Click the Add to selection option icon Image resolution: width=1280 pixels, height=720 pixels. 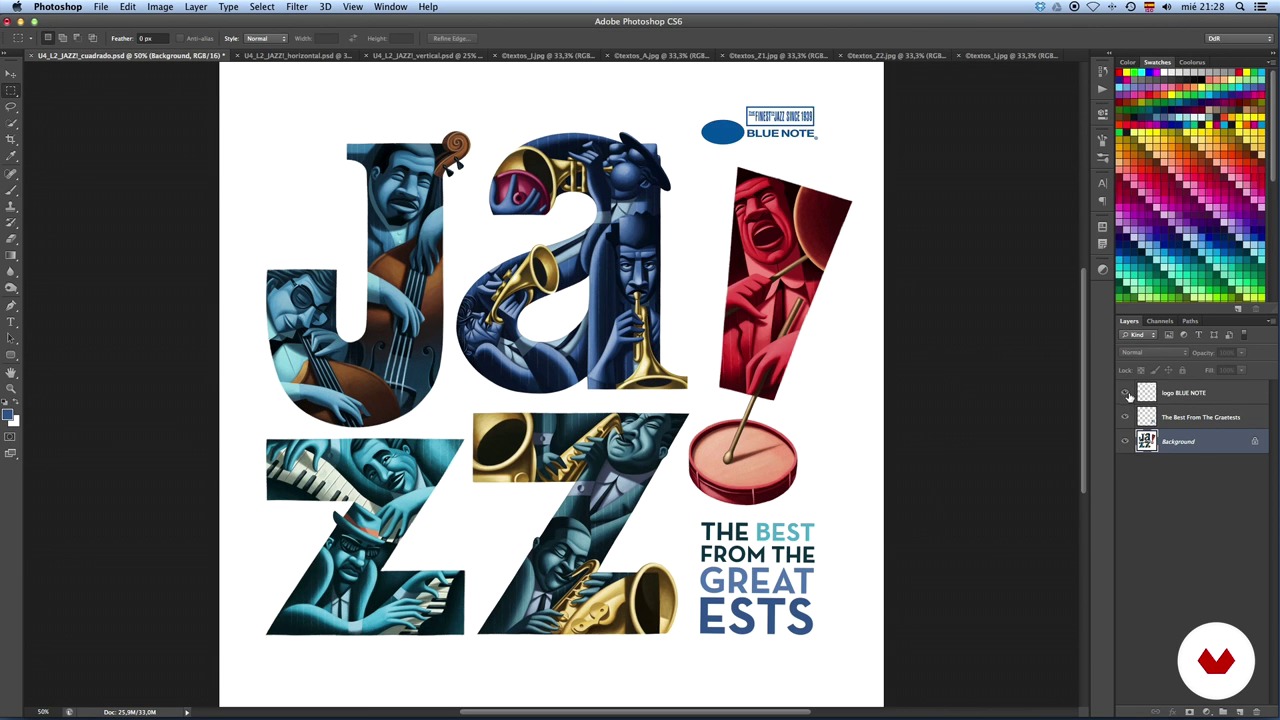coord(62,38)
